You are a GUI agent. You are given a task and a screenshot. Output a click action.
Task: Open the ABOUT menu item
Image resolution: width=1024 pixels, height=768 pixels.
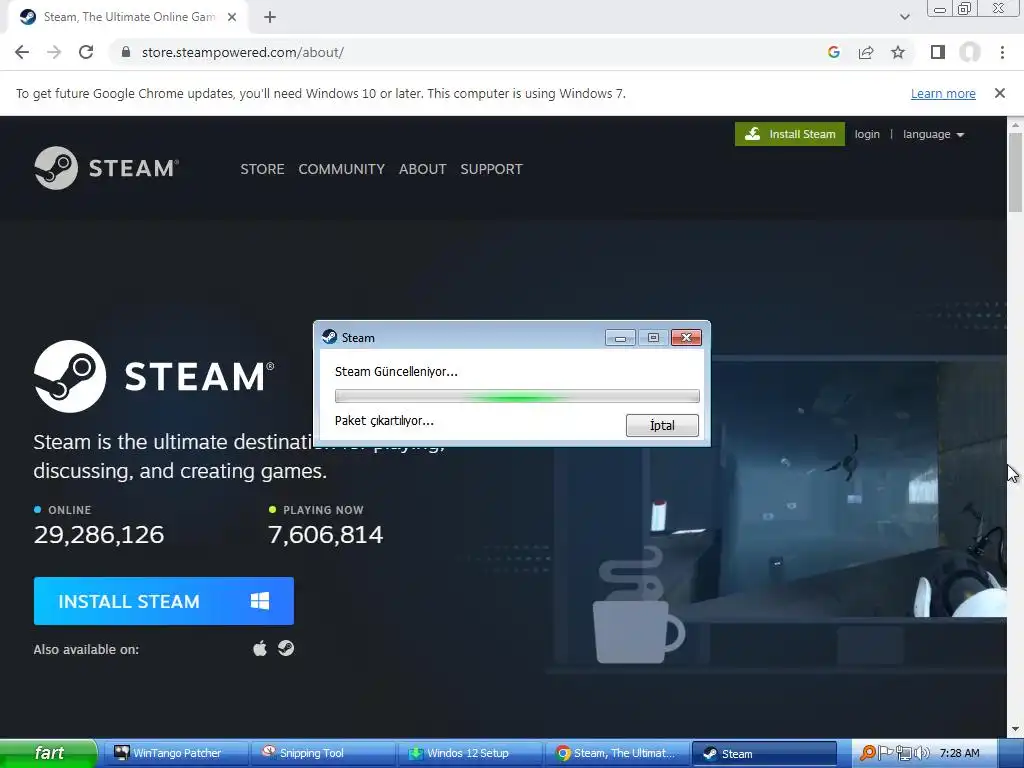(x=423, y=169)
